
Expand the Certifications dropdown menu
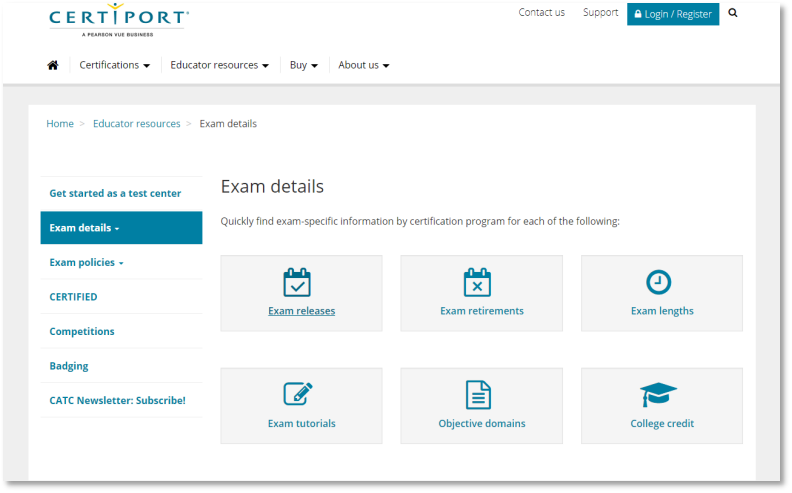[115, 65]
